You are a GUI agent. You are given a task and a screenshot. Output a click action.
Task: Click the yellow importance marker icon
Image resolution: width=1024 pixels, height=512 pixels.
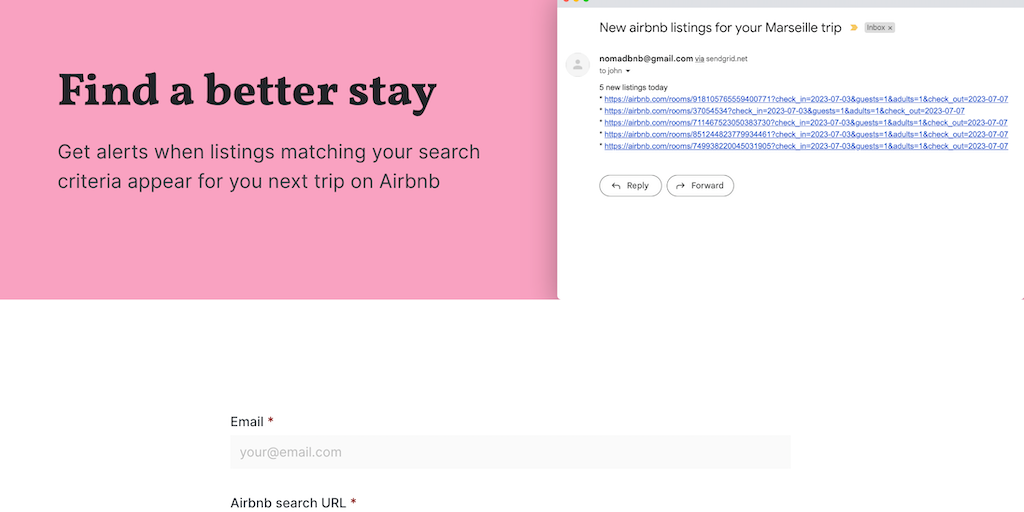[x=853, y=28]
